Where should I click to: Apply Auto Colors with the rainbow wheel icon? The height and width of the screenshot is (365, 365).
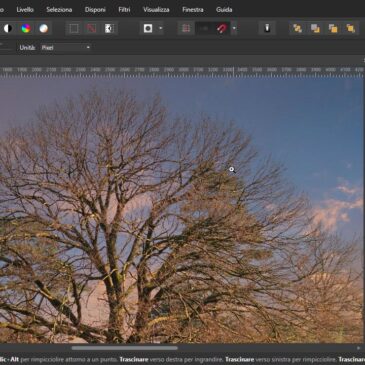26,28
